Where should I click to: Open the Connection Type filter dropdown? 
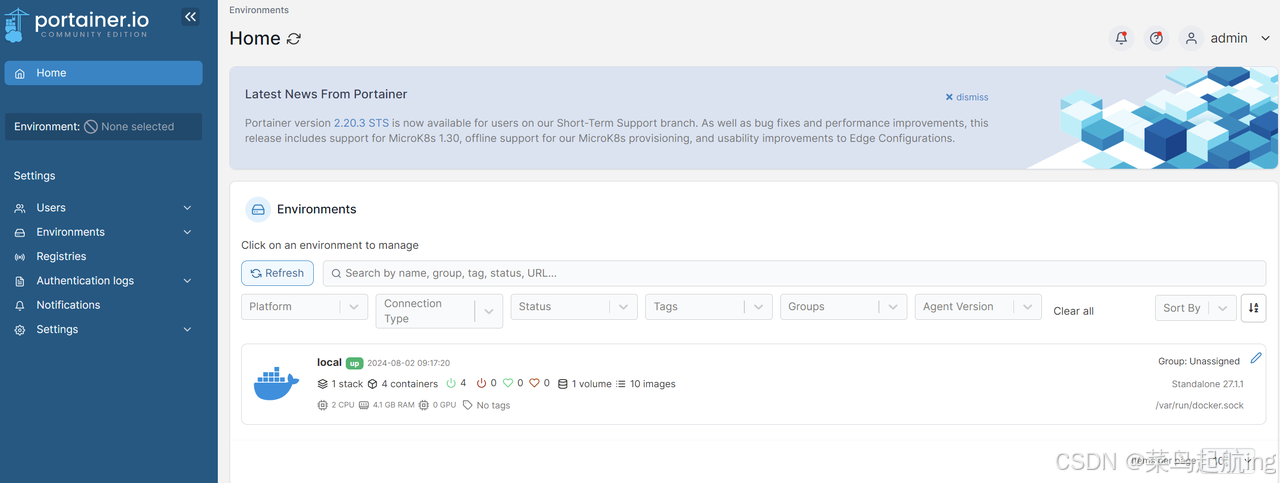(x=439, y=311)
